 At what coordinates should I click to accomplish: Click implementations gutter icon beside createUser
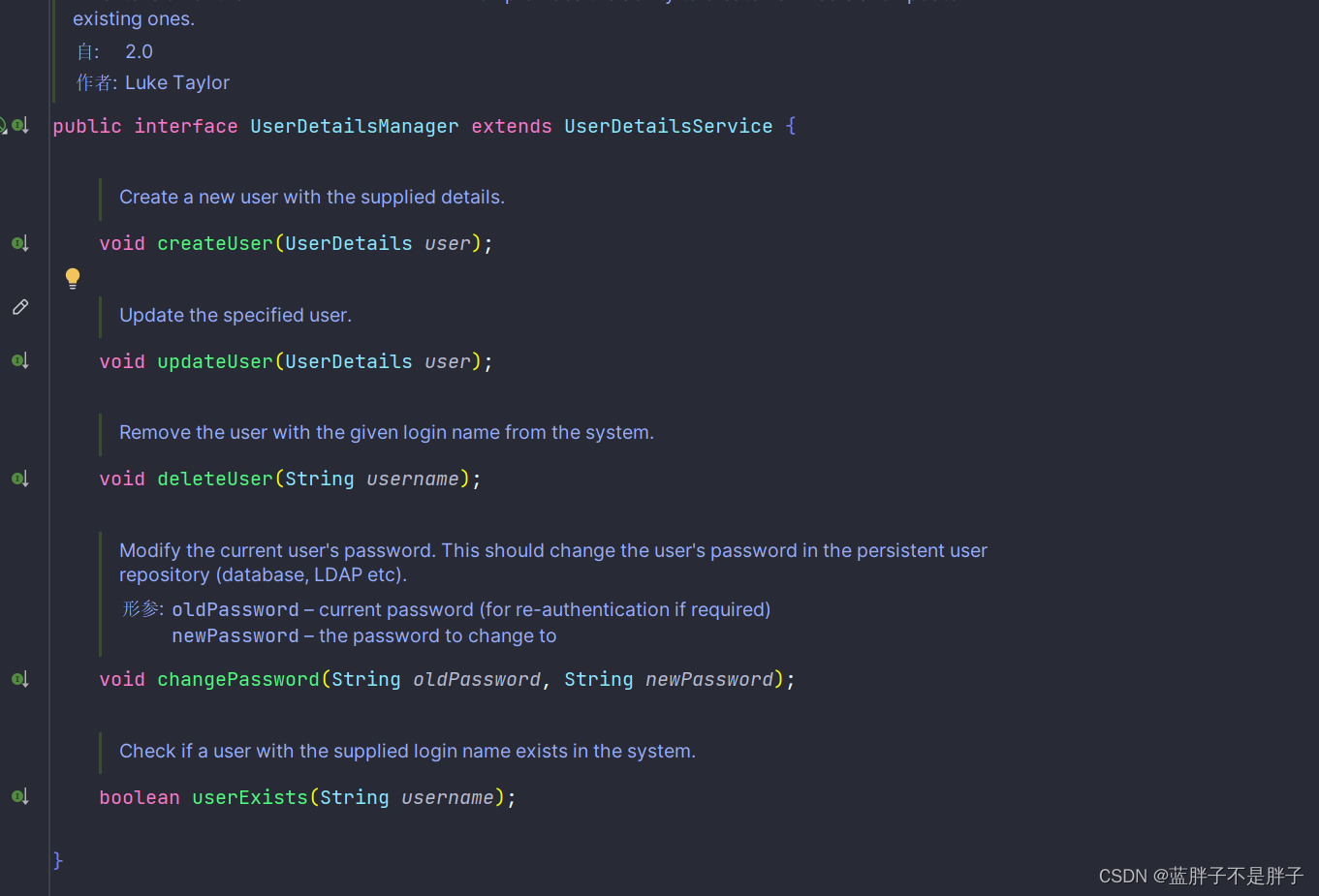coord(20,243)
